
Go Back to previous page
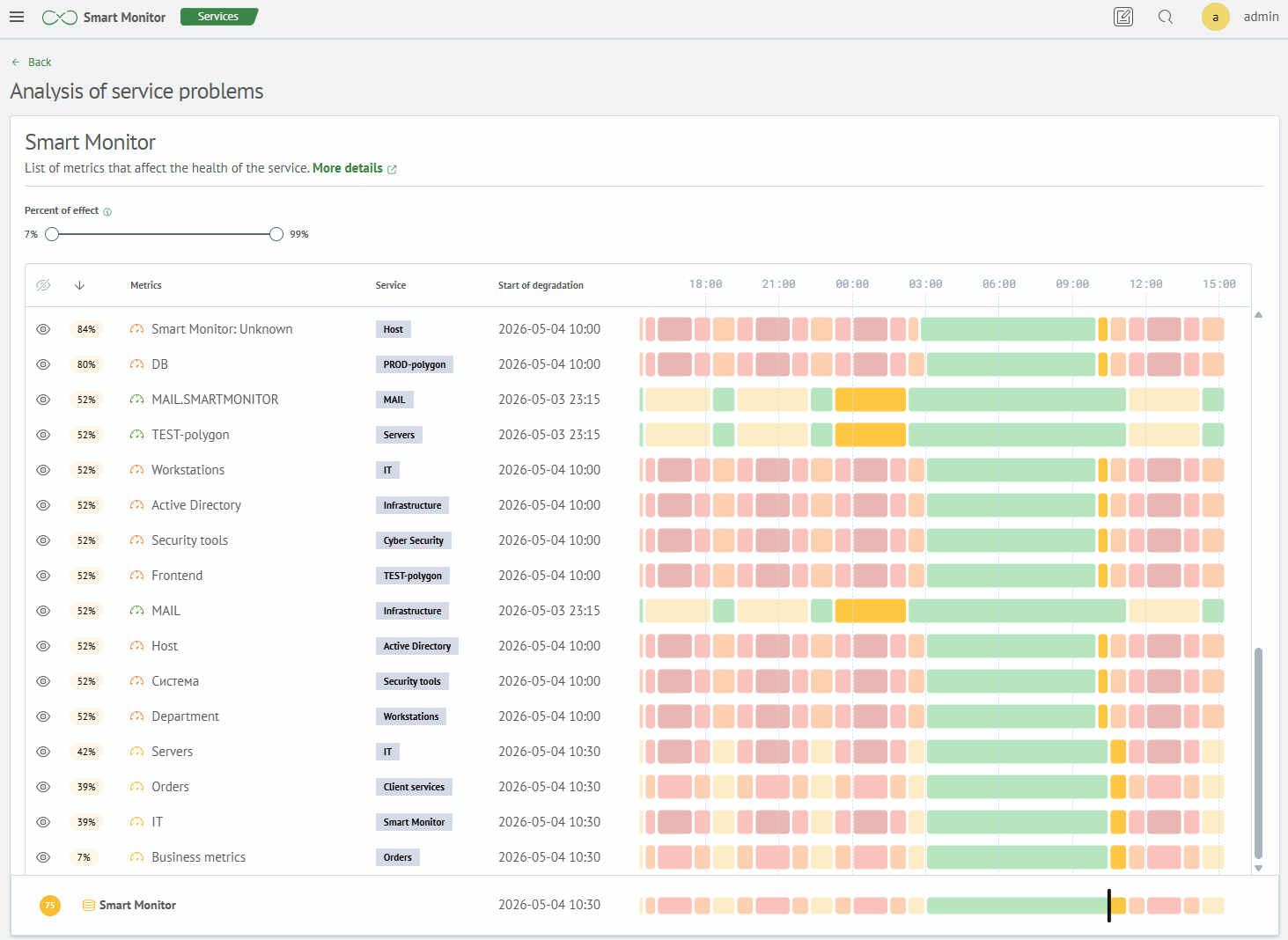[x=32, y=62]
